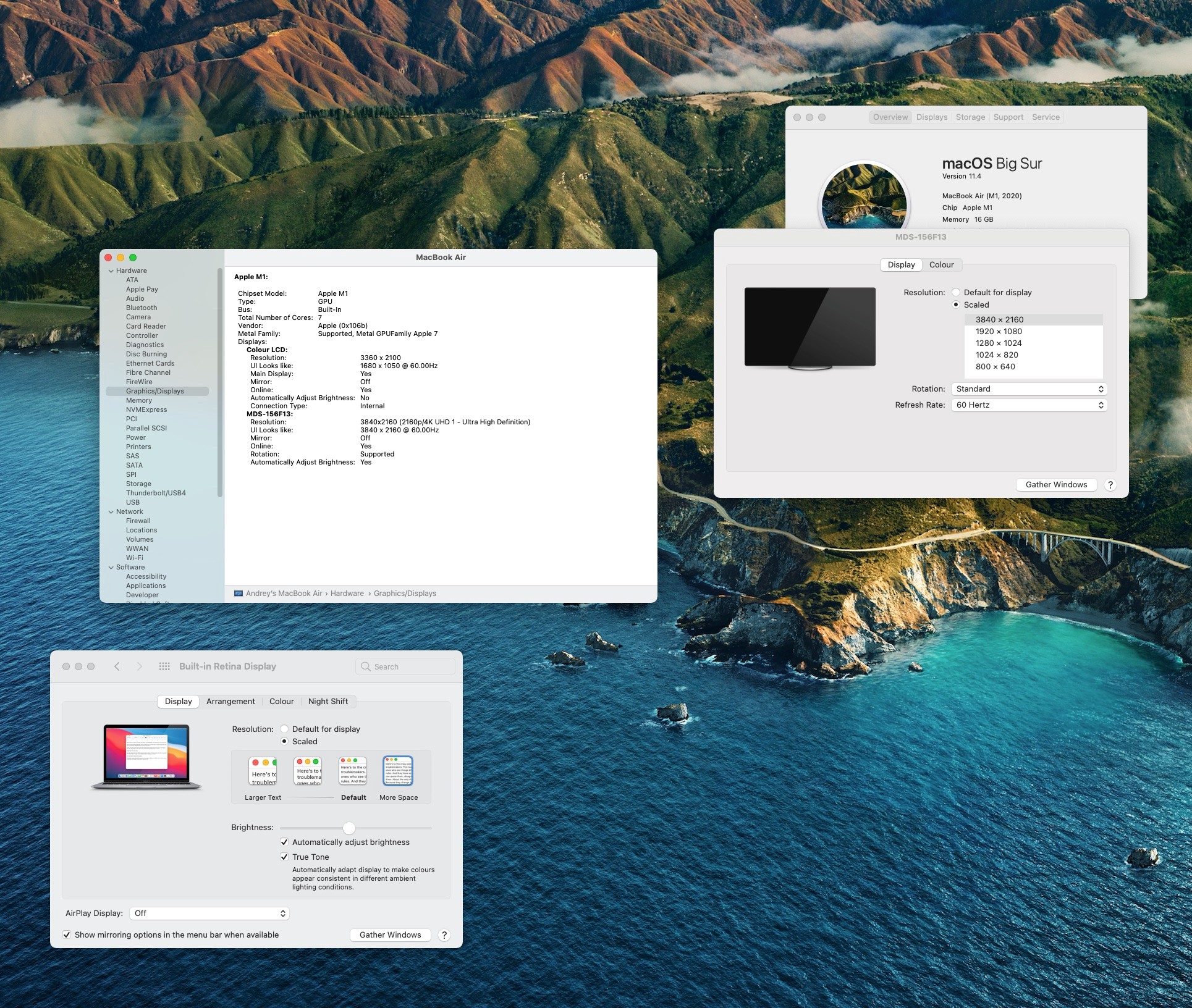Click the MacBook laptop image in display preferences
The width and height of the screenshot is (1192, 1008).
pyautogui.click(x=146, y=757)
